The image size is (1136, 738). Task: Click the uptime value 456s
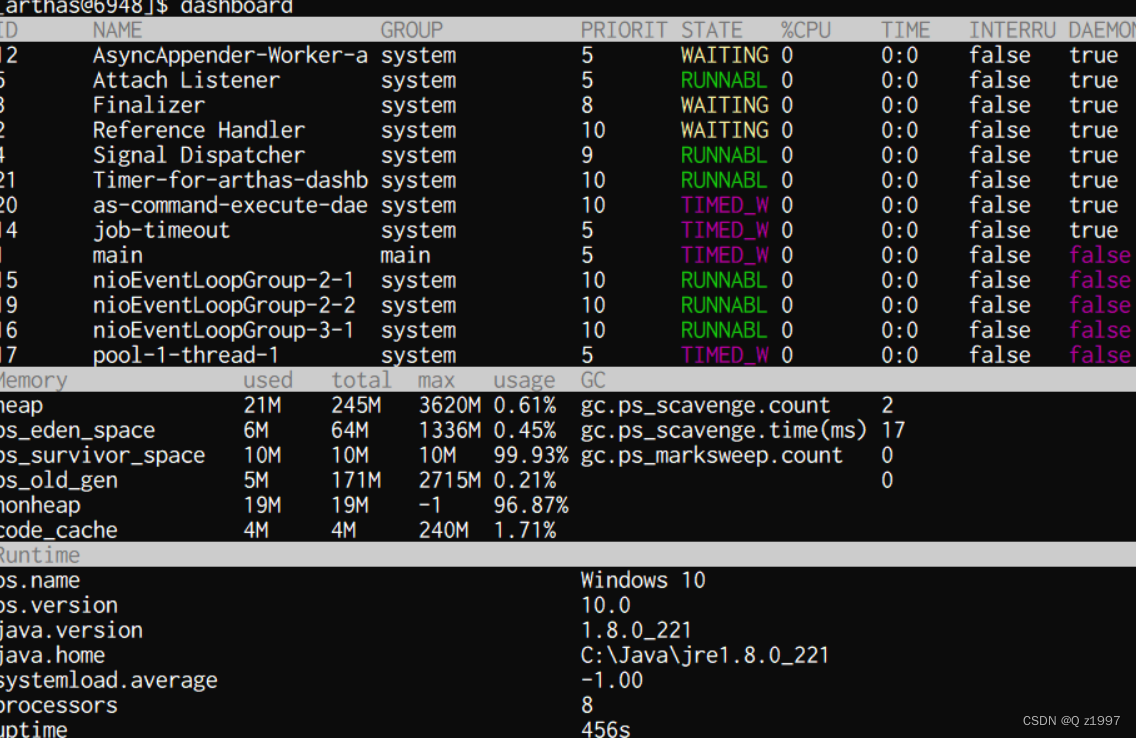(606, 729)
